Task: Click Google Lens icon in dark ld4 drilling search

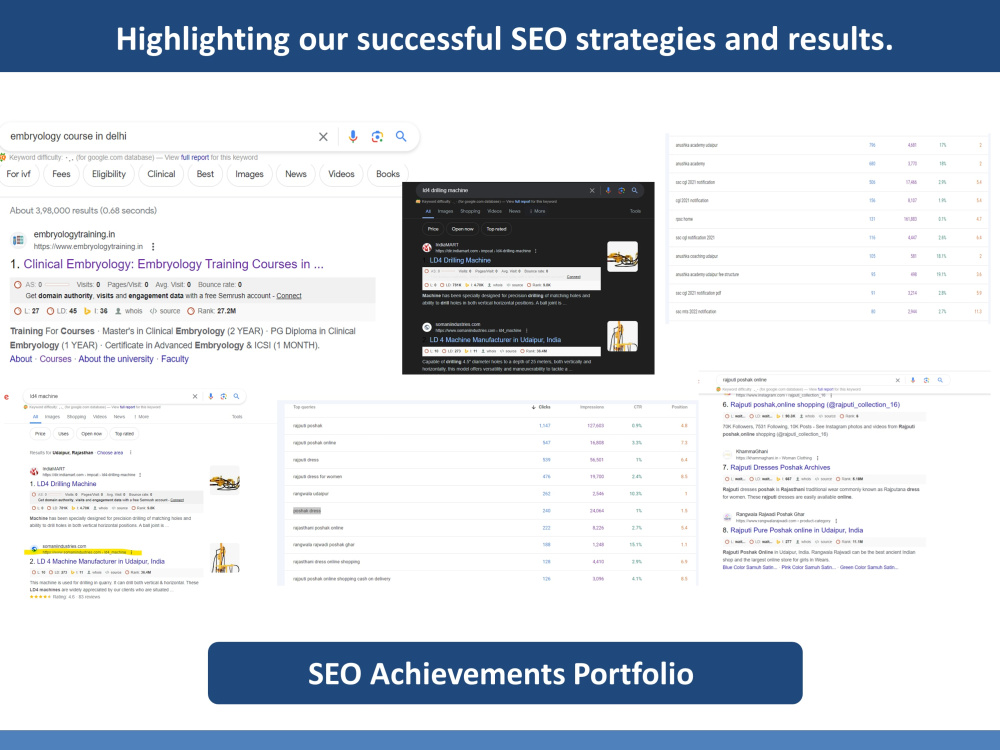Action: [x=621, y=191]
